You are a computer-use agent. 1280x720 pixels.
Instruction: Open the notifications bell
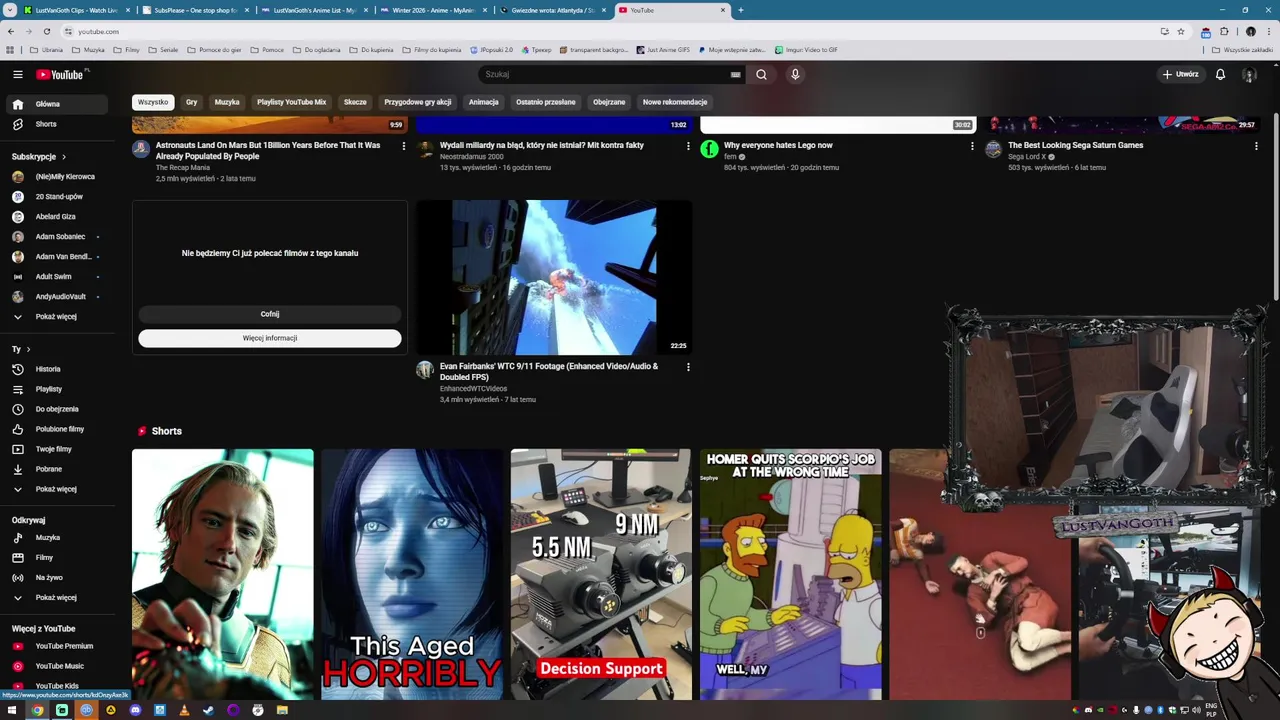1220,74
